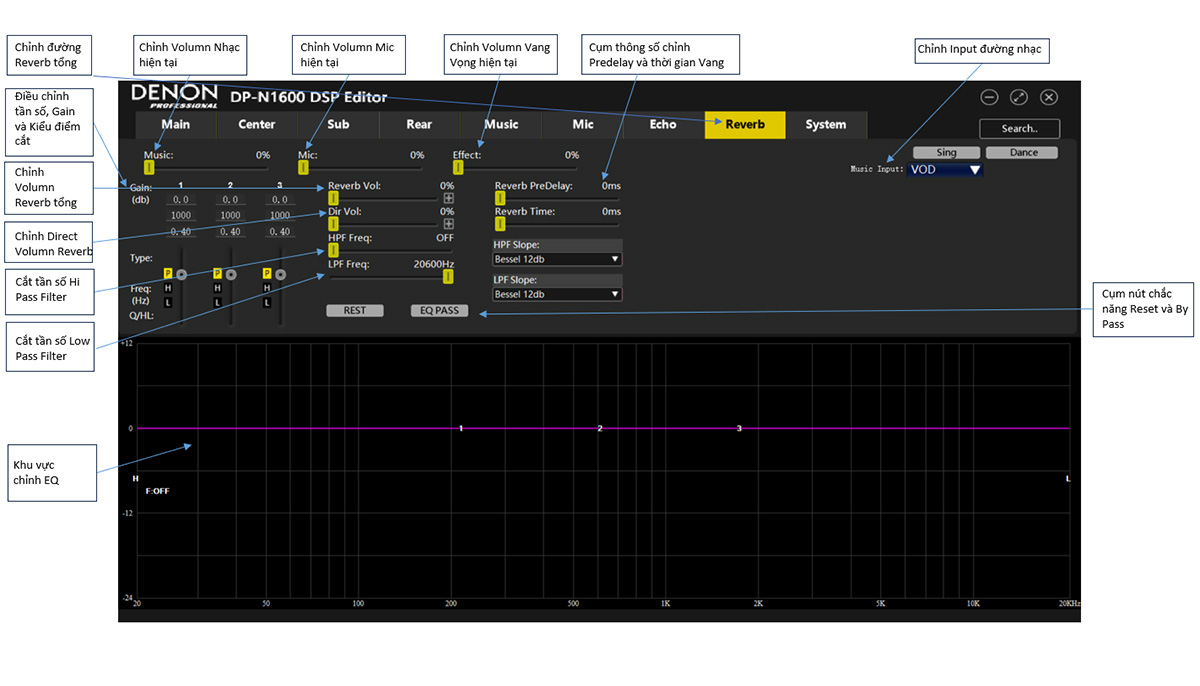Viewport: 1200px width, 686px height.
Task: Open the Sub tab
Action: click(x=338, y=125)
